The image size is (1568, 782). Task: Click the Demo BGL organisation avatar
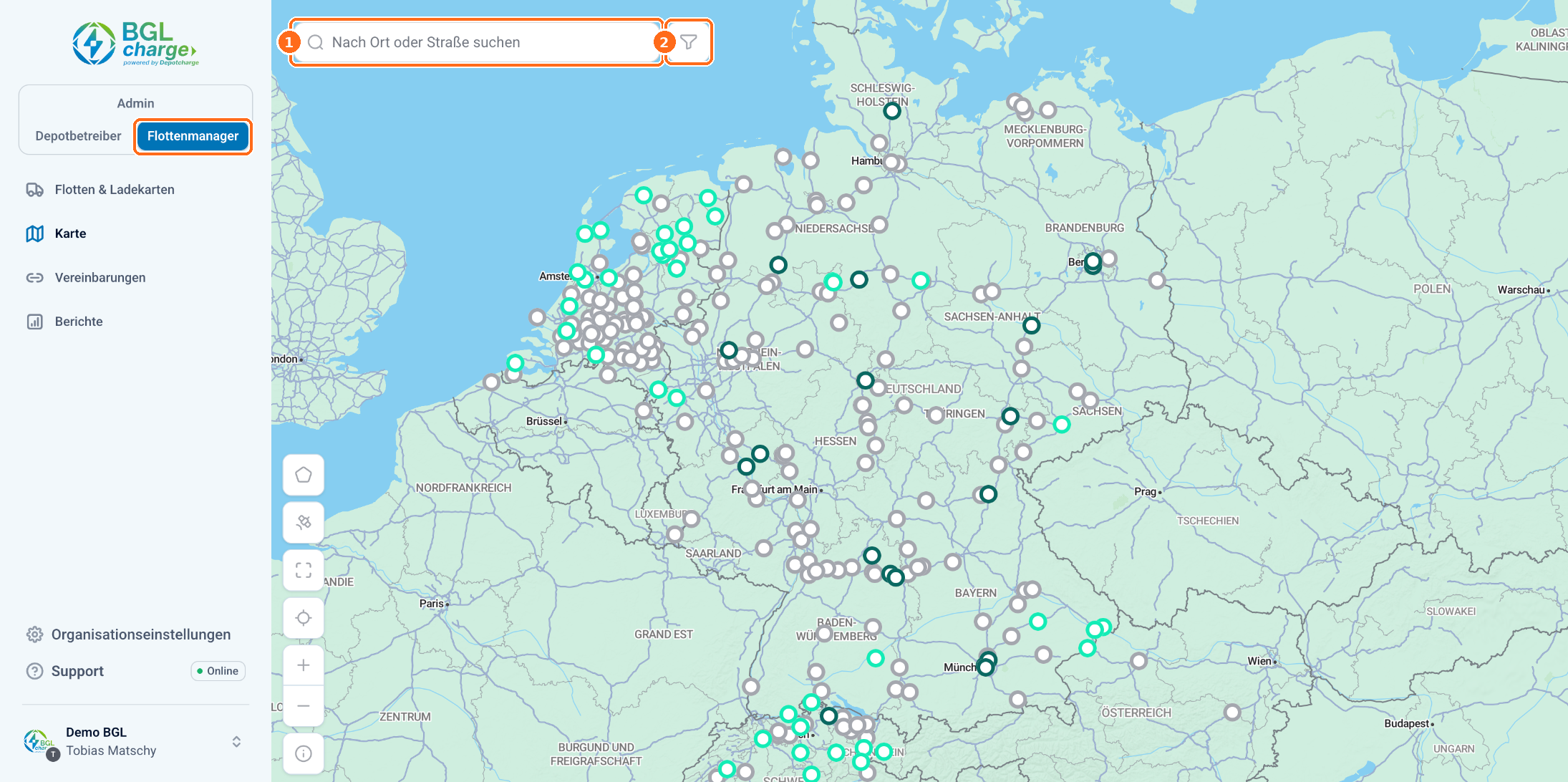tap(39, 742)
